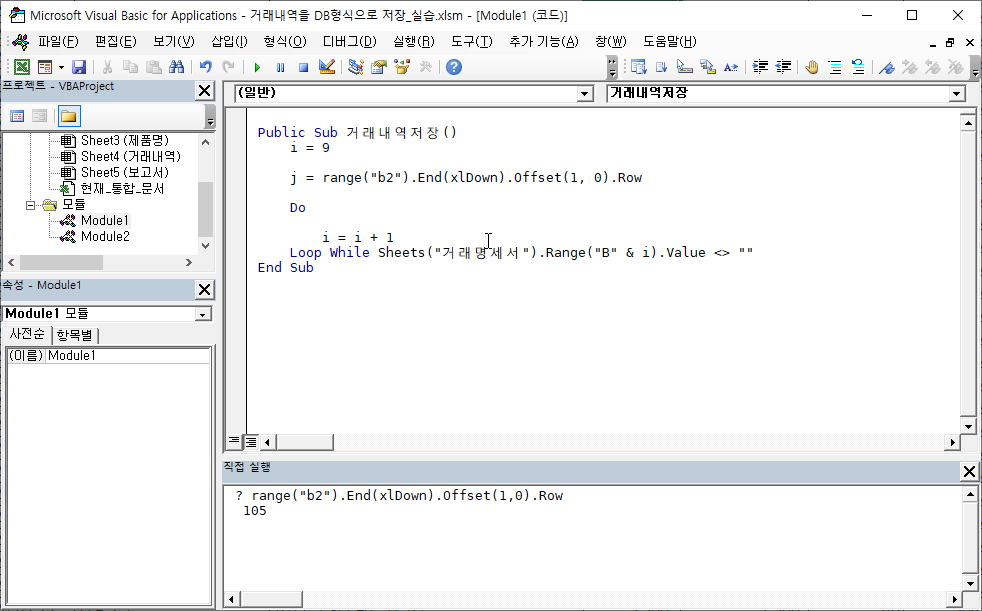This screenshot has width=982, height=611.
Task: Click the View Microsoft Excel icon
Action: coord(22,67)
